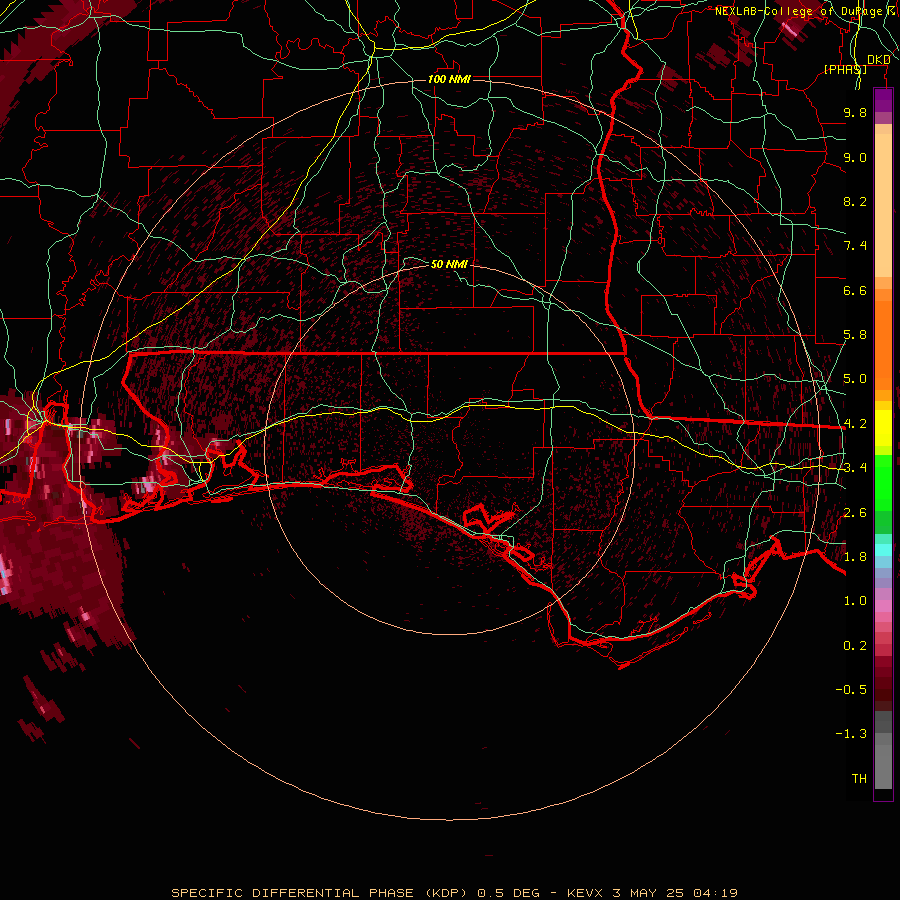The width and height of the screenshot is (900, 900).
Task: Click the [PHAS] units label
Action: click(x=845, y=69)
